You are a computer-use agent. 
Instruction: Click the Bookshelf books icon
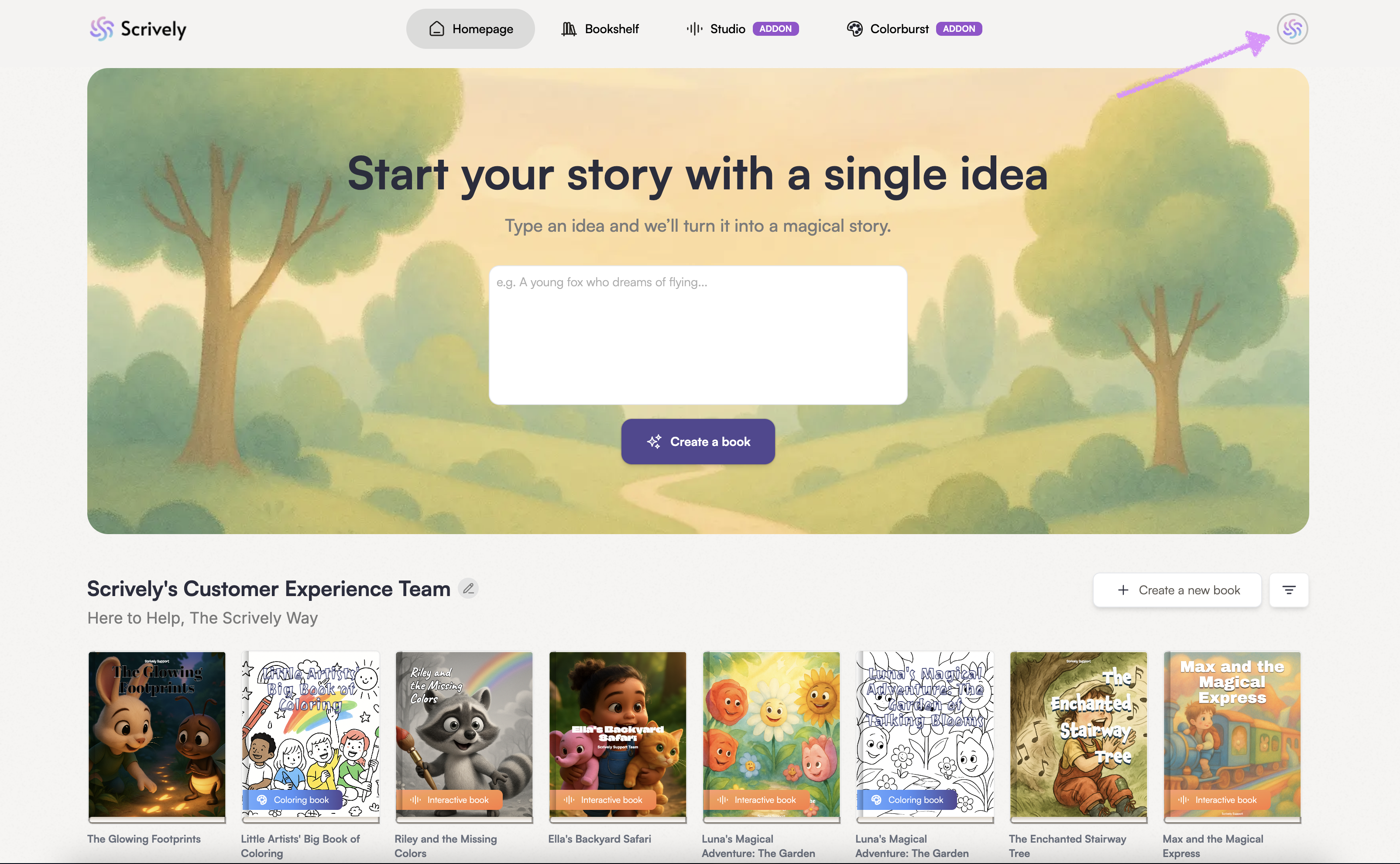pyautogui.click(x=569, y=28)
